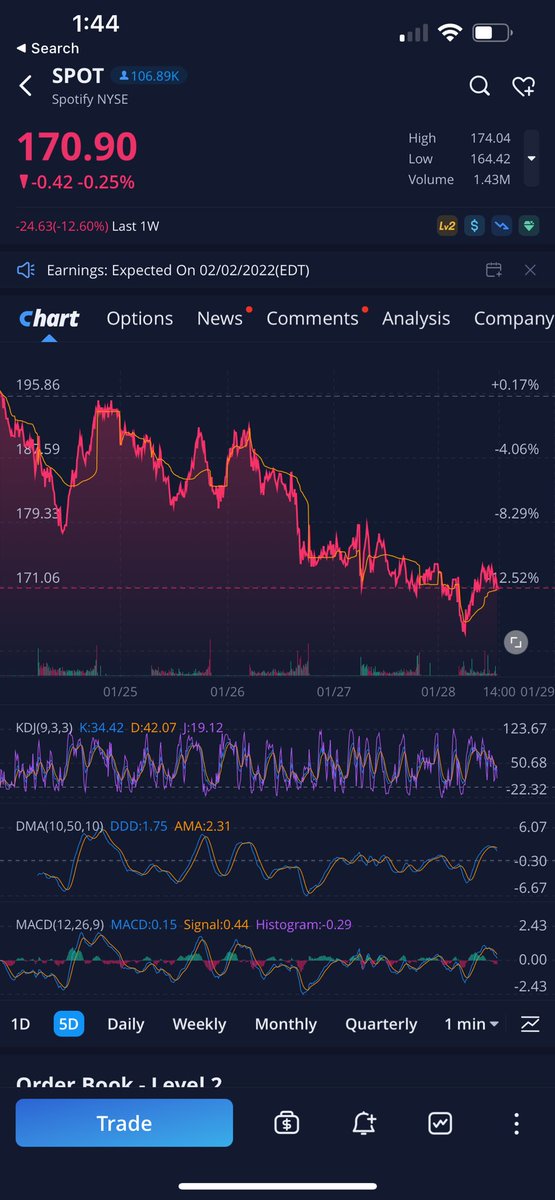Viewport: 555px width, 1200px height.
Task: Tap the Last 1W performance label
Action: (x=136, y=226)
